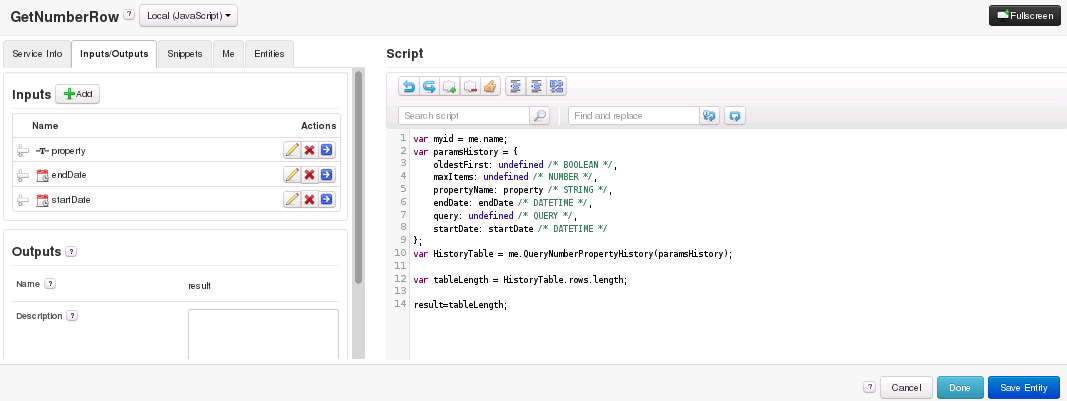The height and width of the screenshot is (401, 1067).
Task: Open help icon beside Description label
Action: click(x=72, y=316)
